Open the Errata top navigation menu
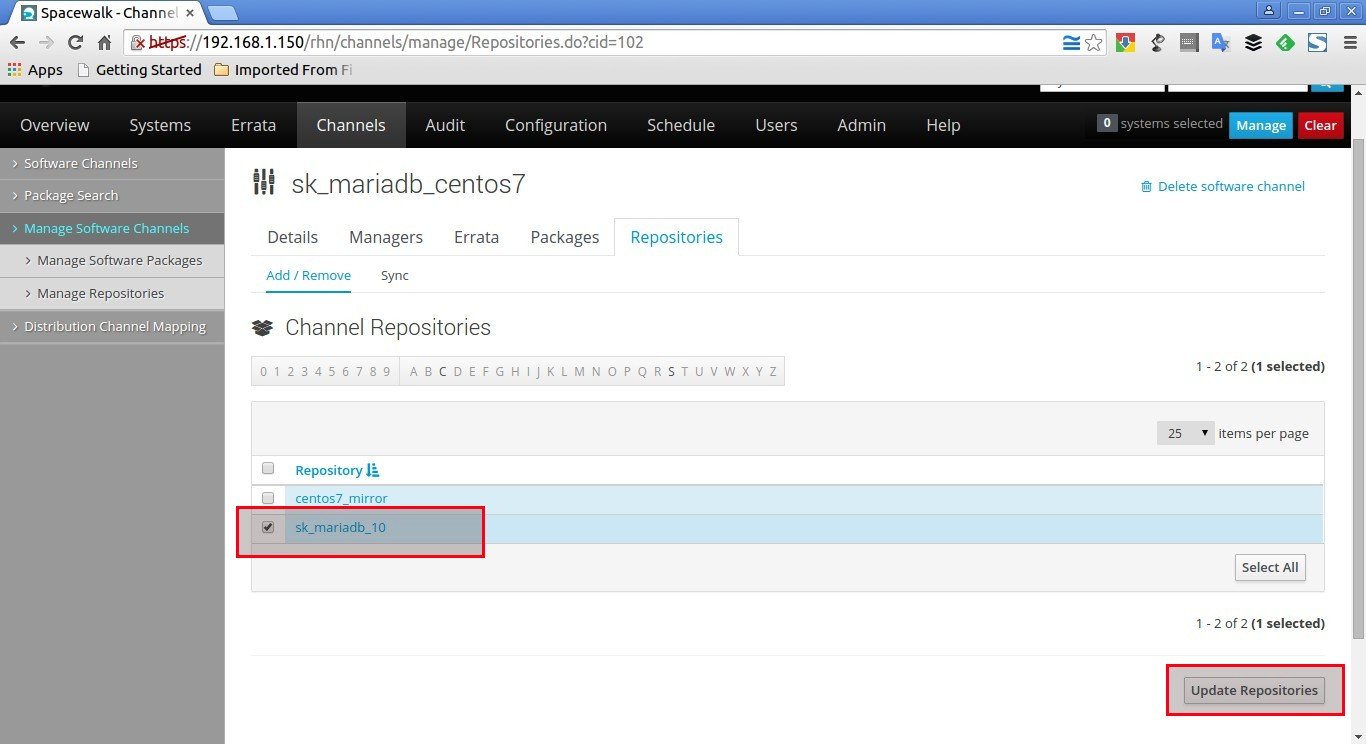 (x=253, y=125)
